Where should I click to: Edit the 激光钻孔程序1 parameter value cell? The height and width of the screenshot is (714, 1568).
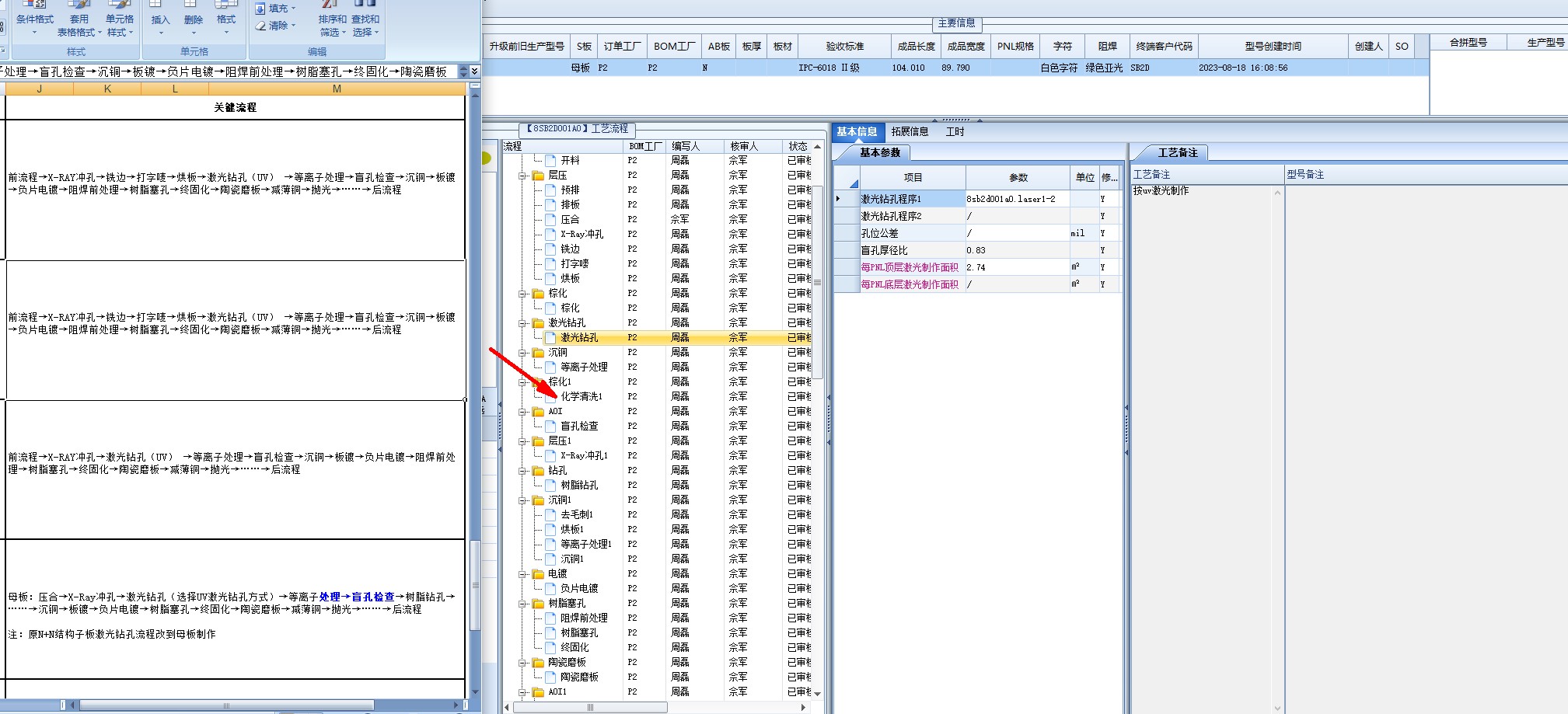(1018, 199)
